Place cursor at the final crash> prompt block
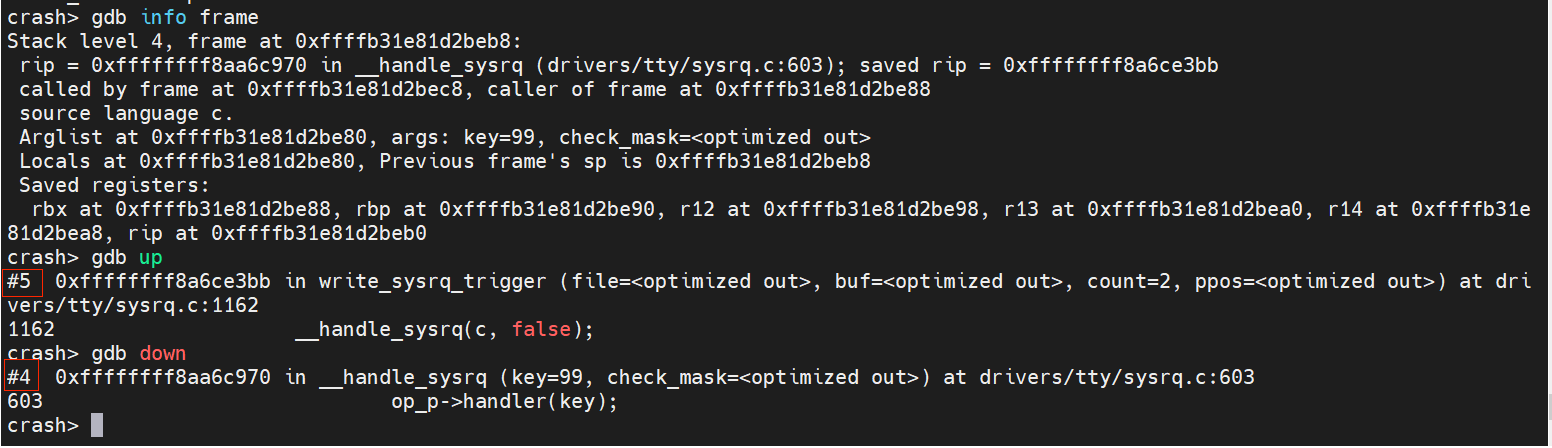This screenshot has width=1552, height=448. 97,425
